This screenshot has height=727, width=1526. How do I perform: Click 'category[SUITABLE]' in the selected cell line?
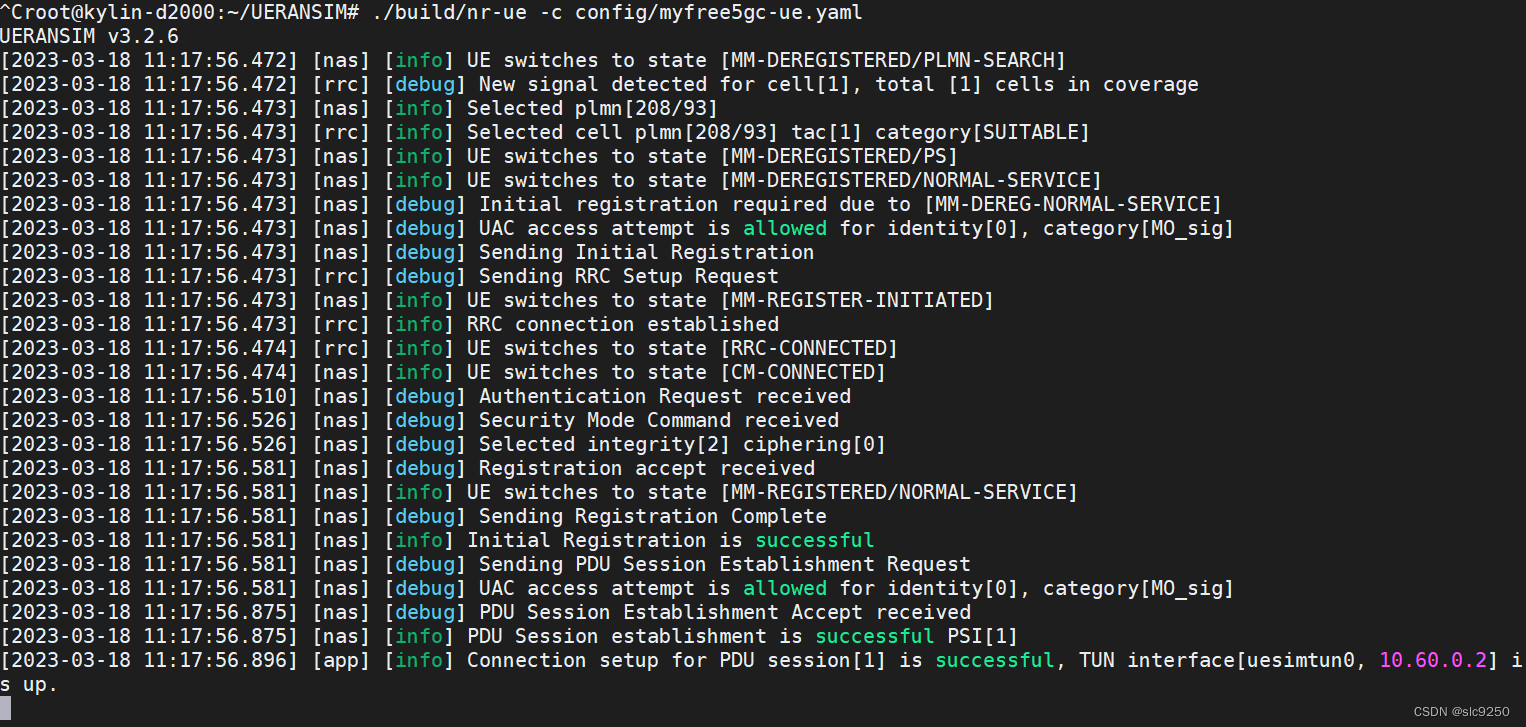(982, 132)
